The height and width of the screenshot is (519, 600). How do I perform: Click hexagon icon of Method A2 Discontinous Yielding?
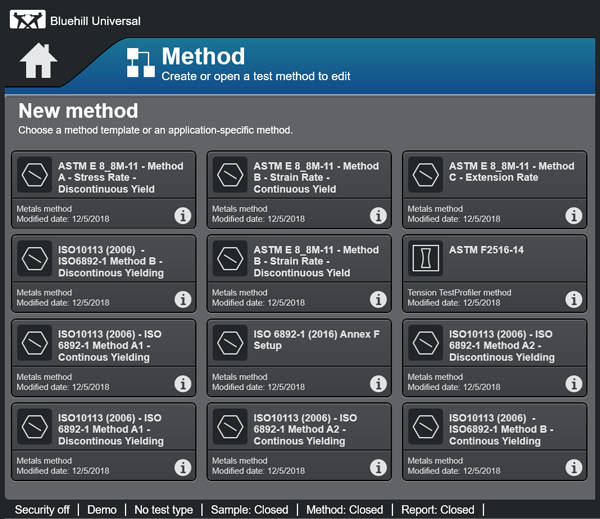click(x=426, y=343)
